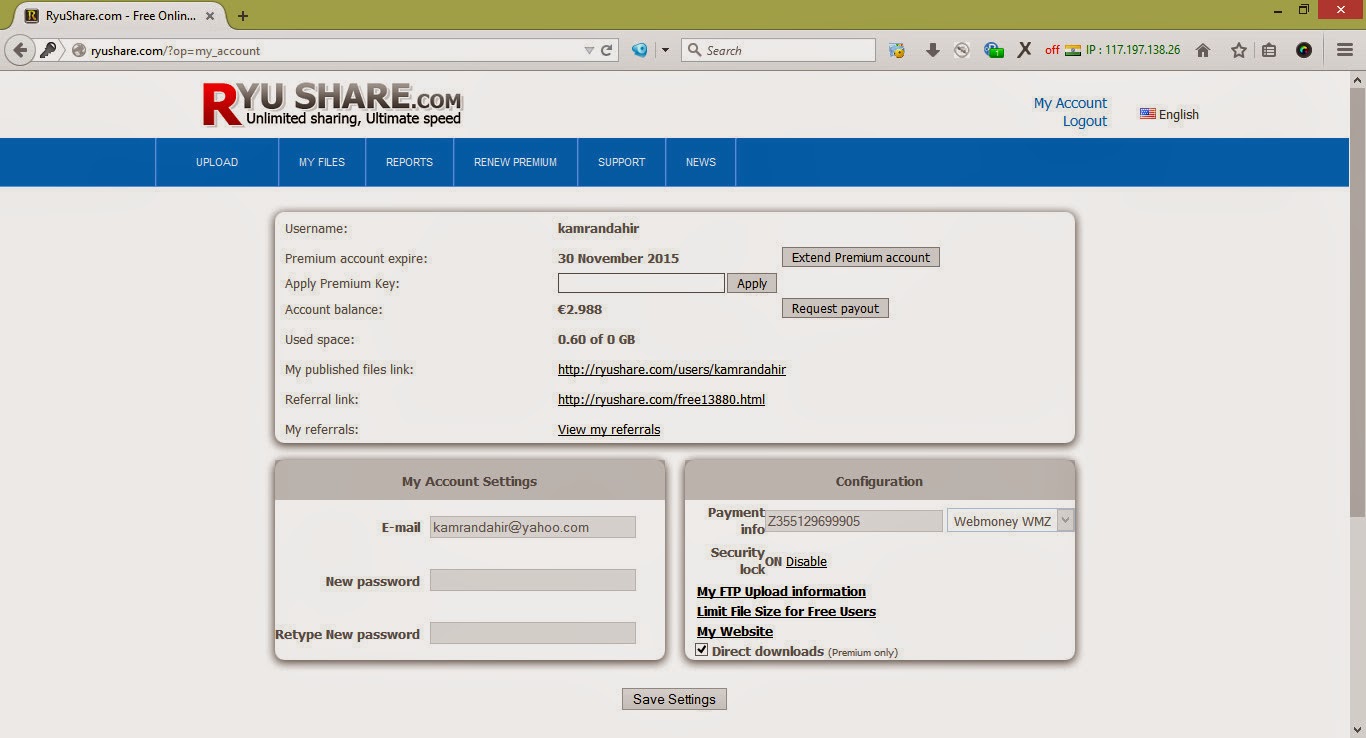Focus the New password field
Screen dimensions: 1366x738
(x=533, y=580)
